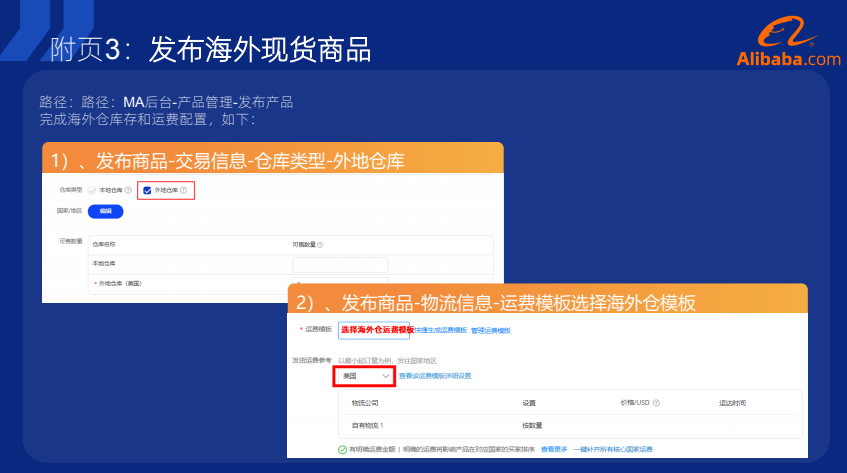The height and width of the screenshot is (473, 847).
Task: Open 管理运费模板 link
Action: [x=491, y=330]
